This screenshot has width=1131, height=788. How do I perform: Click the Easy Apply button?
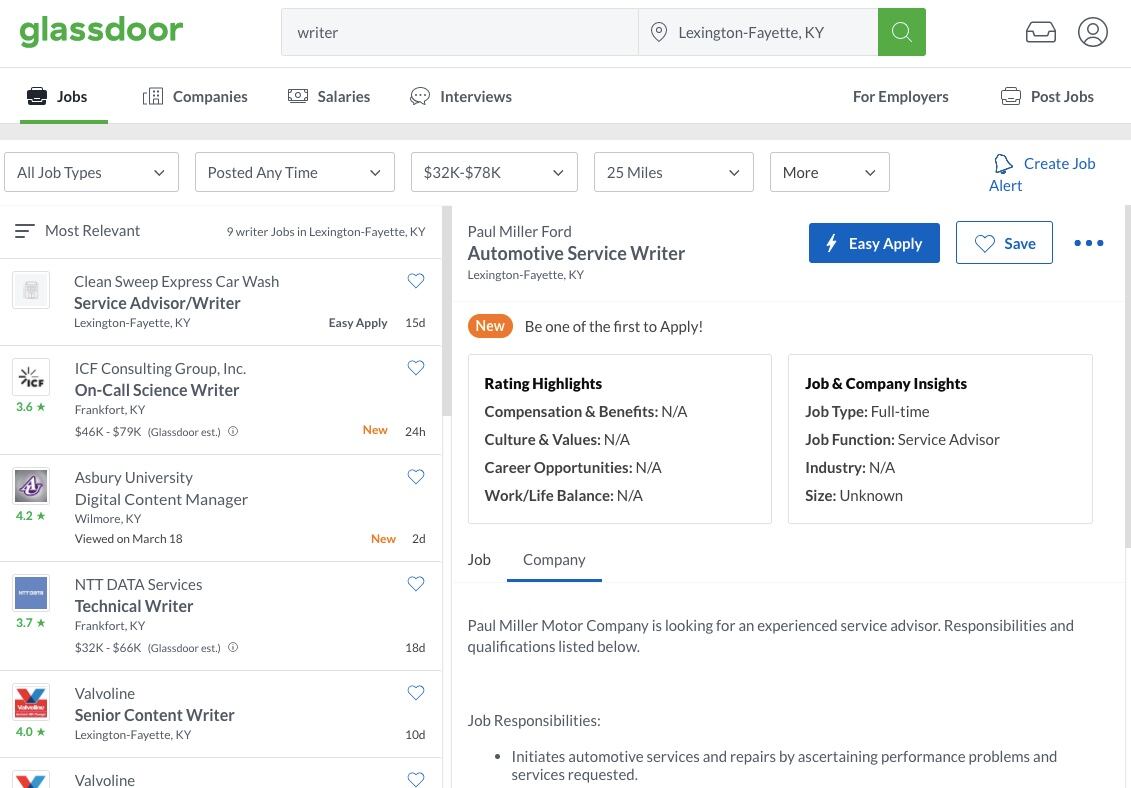pyautogui.click(x=873, y=243)
